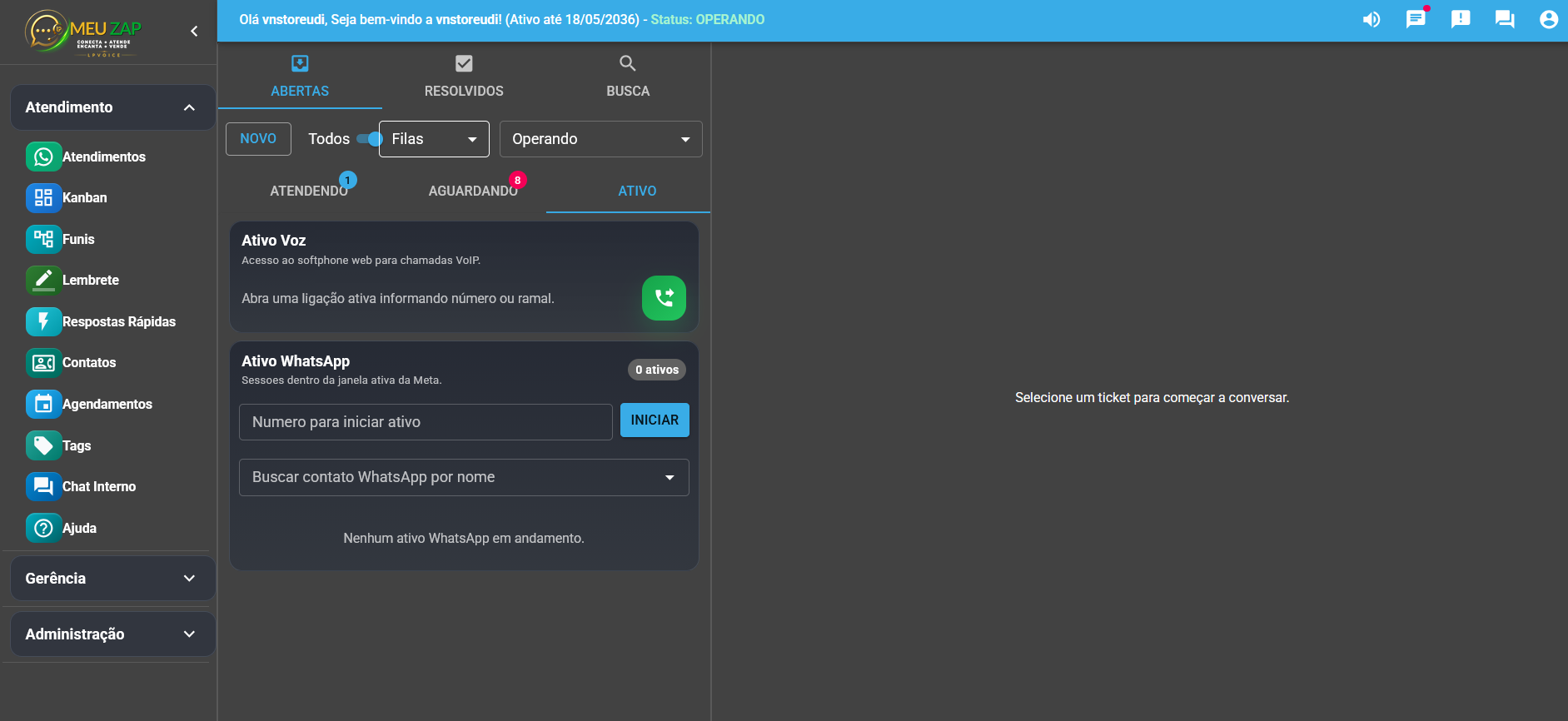Click the Meu Zap logo
The image size is (1568, 721).
click(83, 32)
